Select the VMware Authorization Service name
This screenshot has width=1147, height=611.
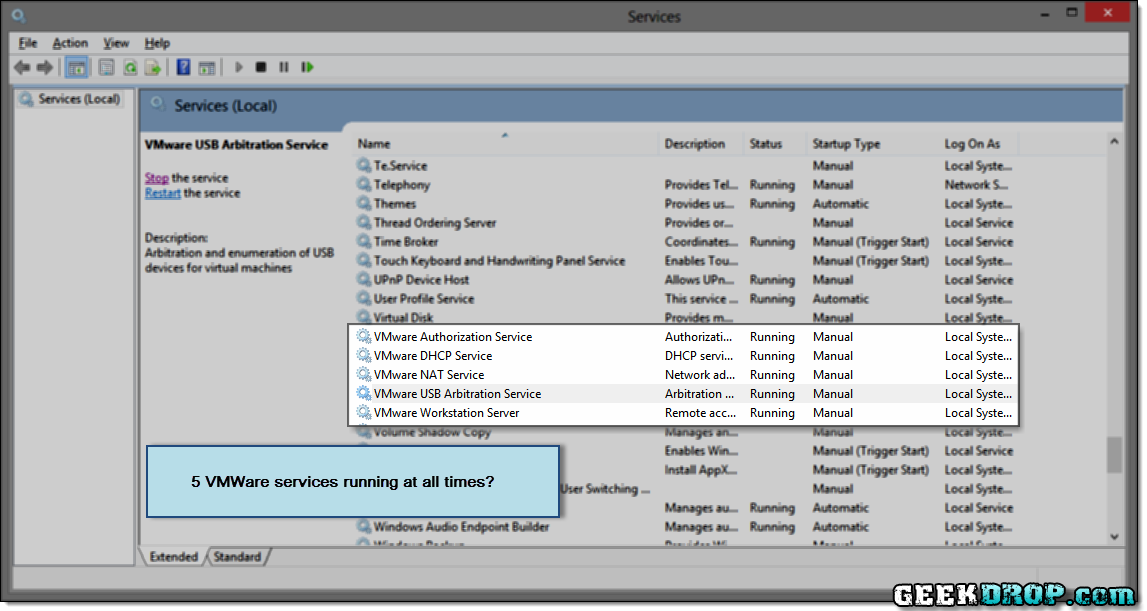click(453, 337)
